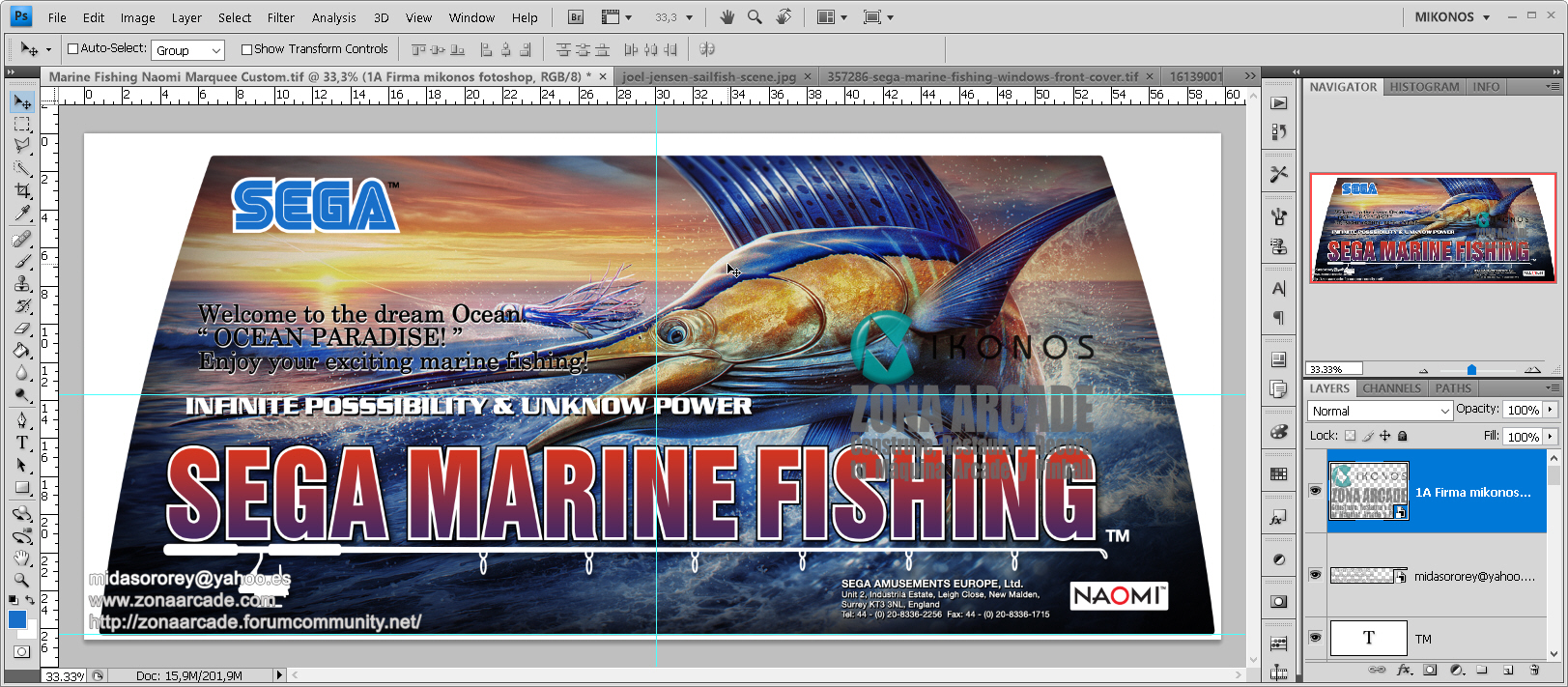
Task: Open the Character panel icon
Action: 1279,288
